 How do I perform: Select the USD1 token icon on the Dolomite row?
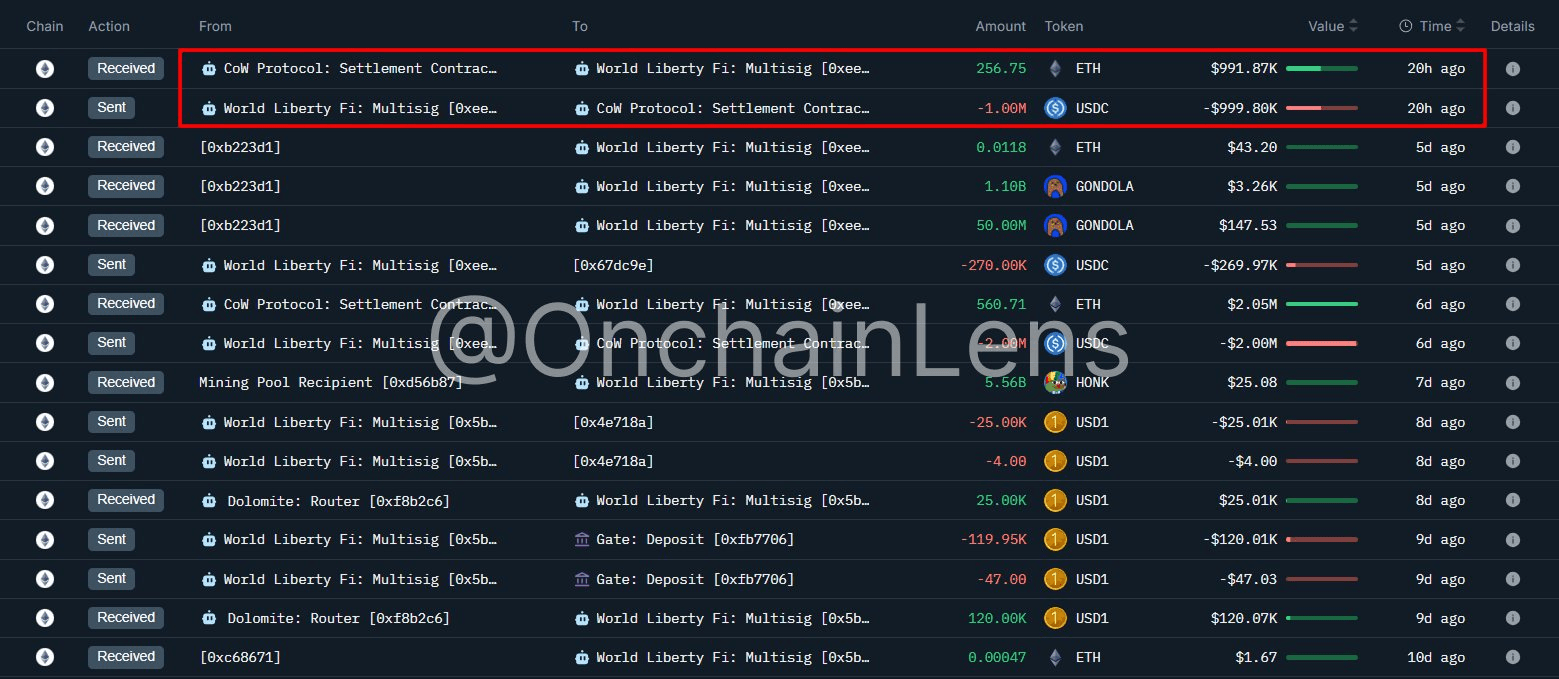[x=1056, y=500]
